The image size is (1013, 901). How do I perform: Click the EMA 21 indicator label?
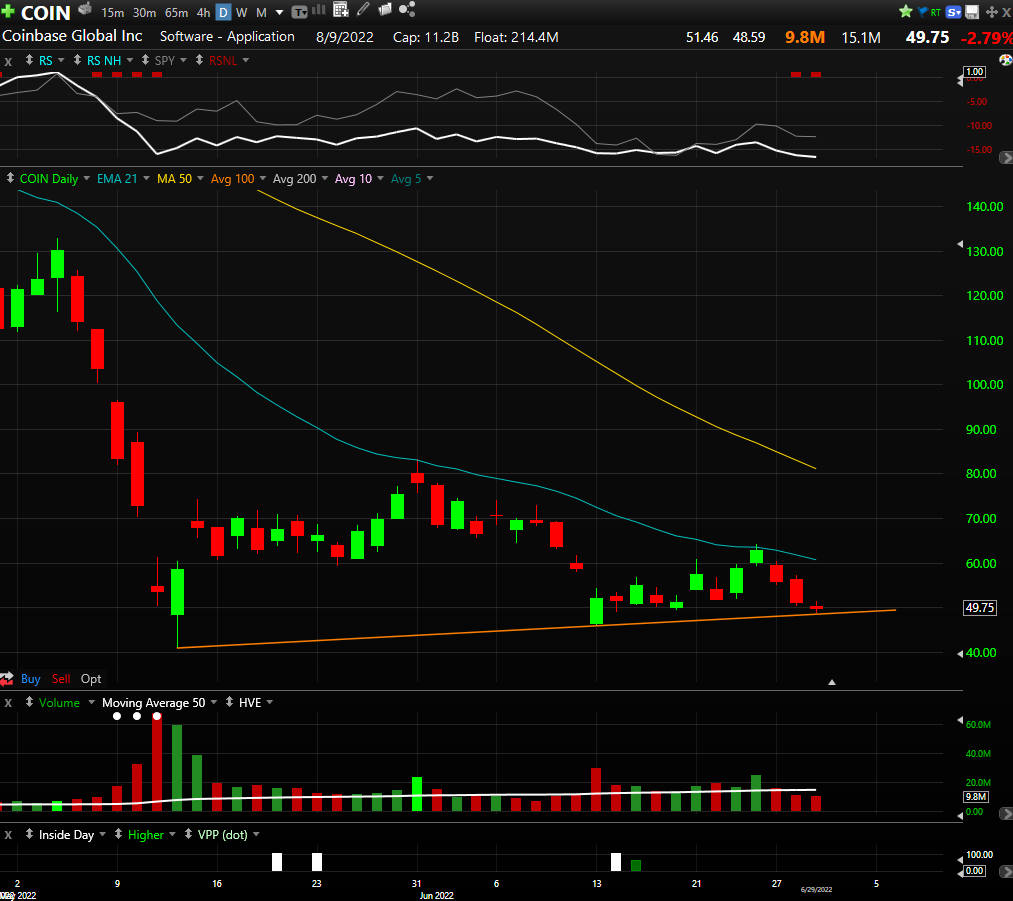117,179
